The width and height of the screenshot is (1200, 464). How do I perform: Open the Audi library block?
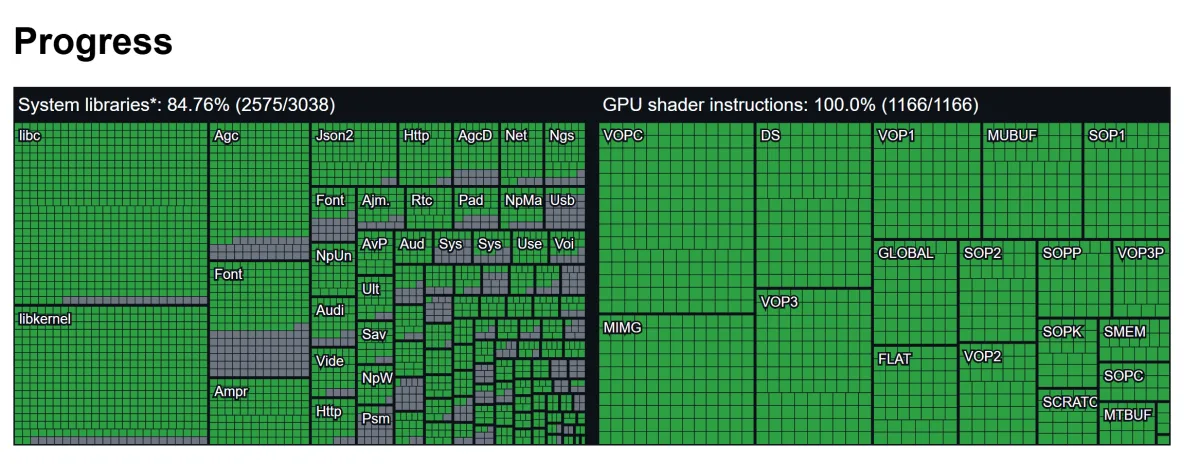334,322
